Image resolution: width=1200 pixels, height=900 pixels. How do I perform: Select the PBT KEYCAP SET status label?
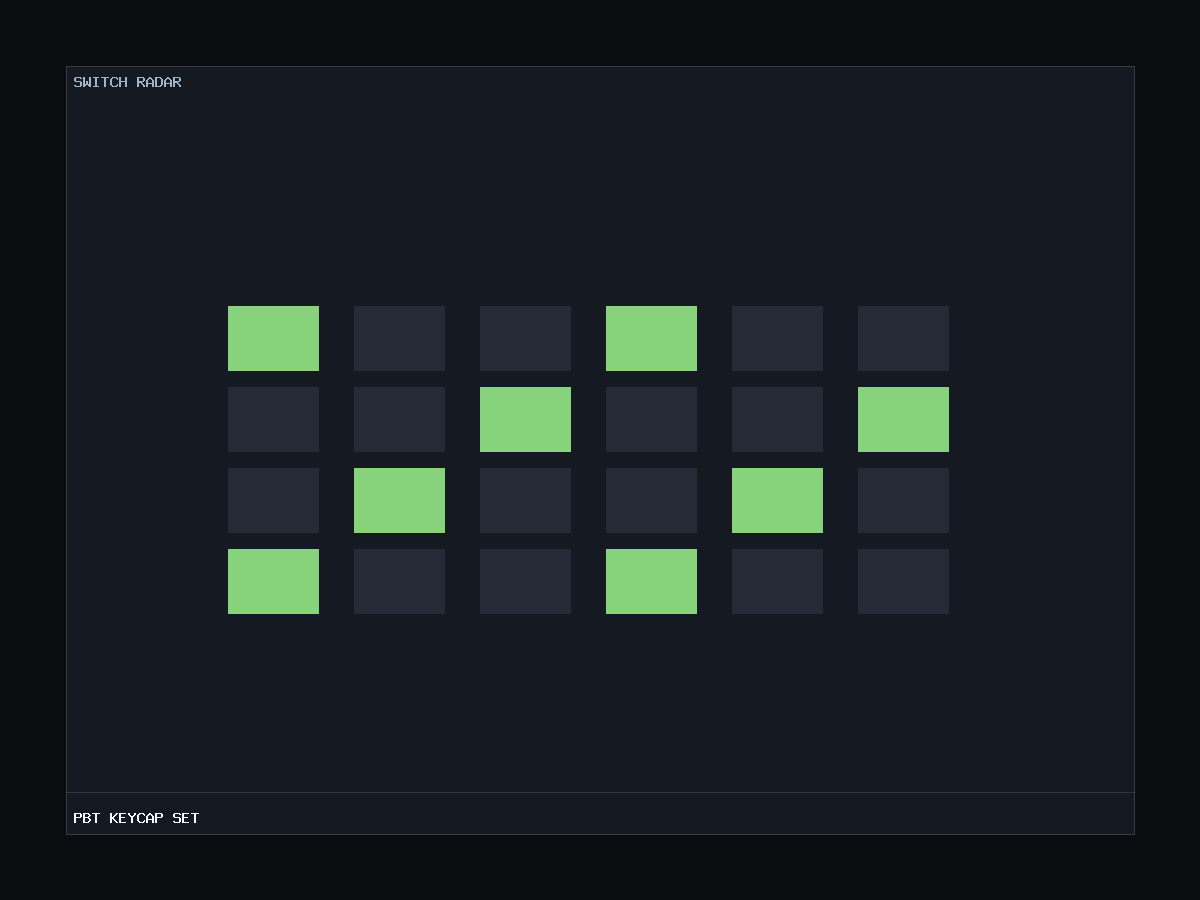136,818
